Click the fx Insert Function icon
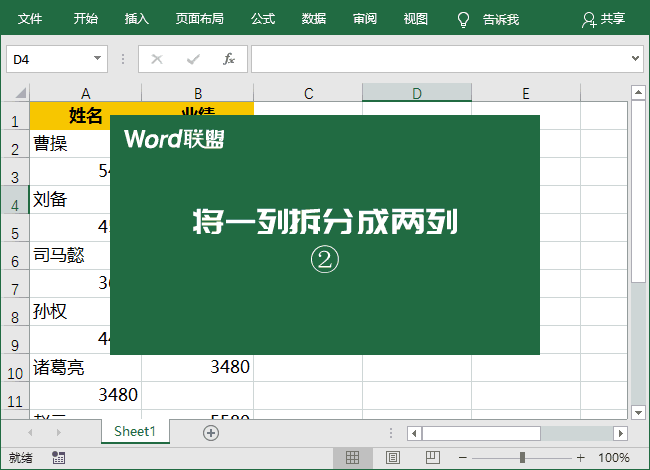 pos(229,59)
